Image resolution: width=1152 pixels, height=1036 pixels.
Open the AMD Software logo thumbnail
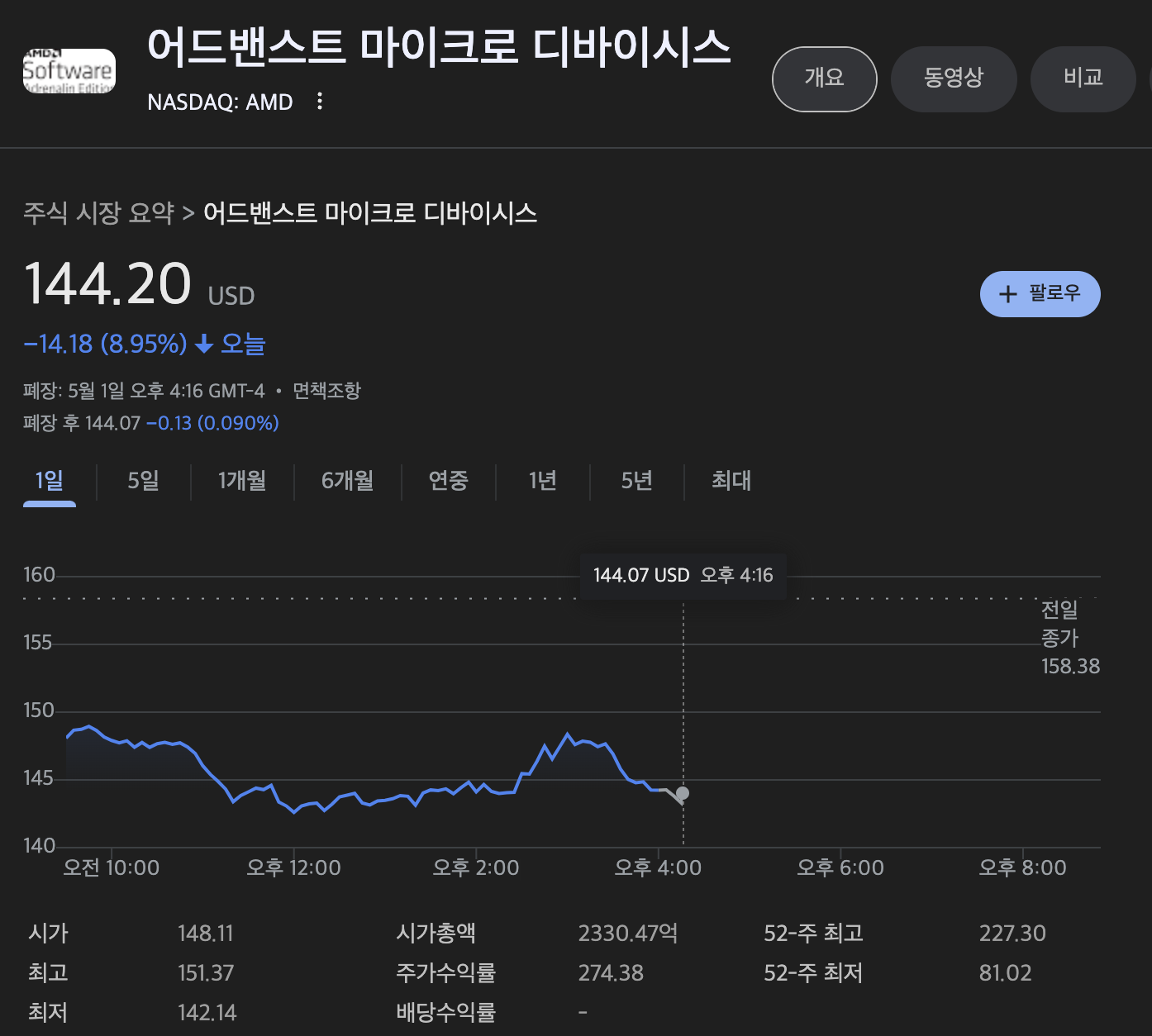69,71
